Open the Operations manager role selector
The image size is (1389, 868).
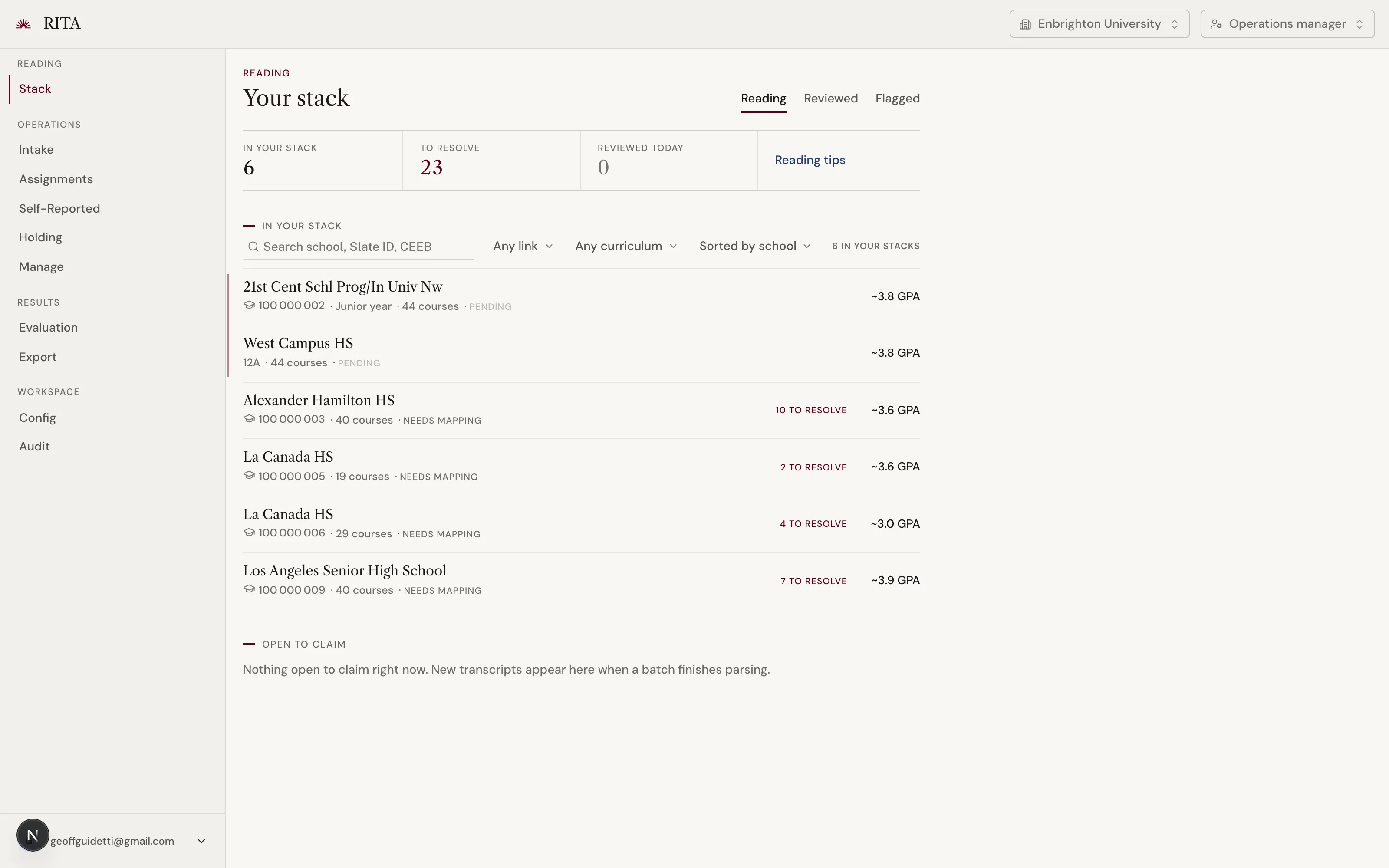(x=1287, y=24)
